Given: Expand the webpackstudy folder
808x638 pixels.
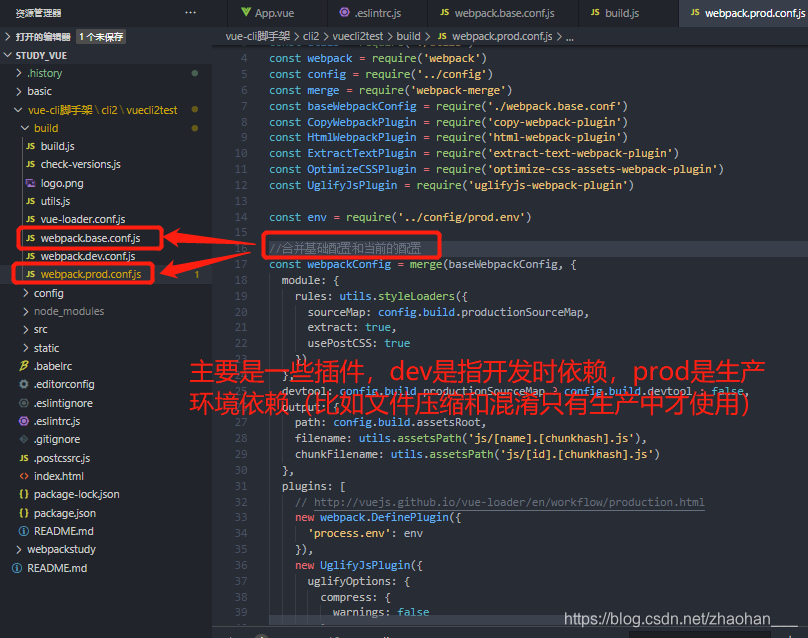Looking at the screenshot, I should pyautogui.click(x=19, y=549).
